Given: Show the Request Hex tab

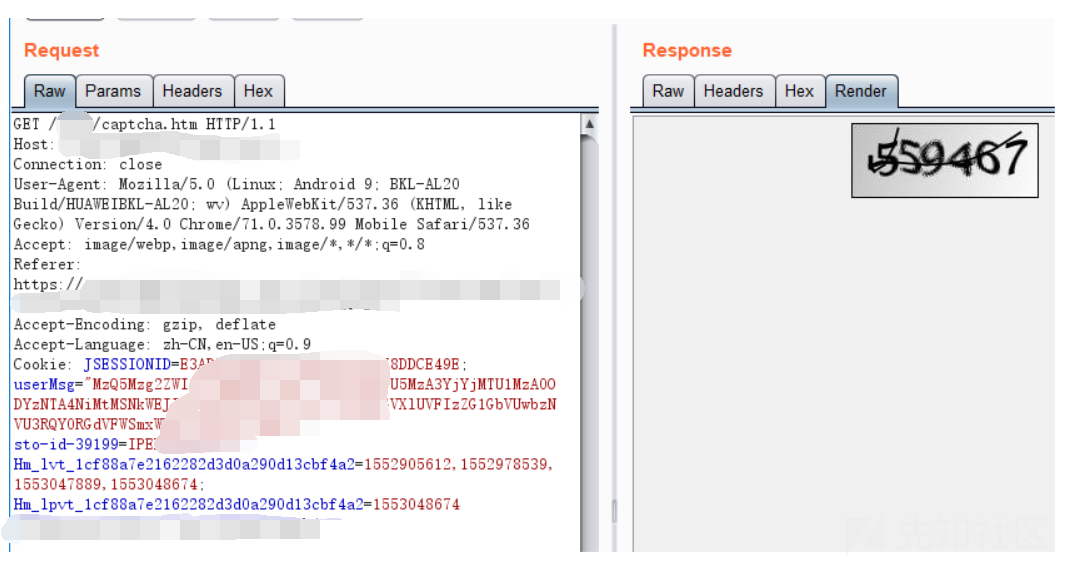Looking at the screenshot, I should pos(258,91).
